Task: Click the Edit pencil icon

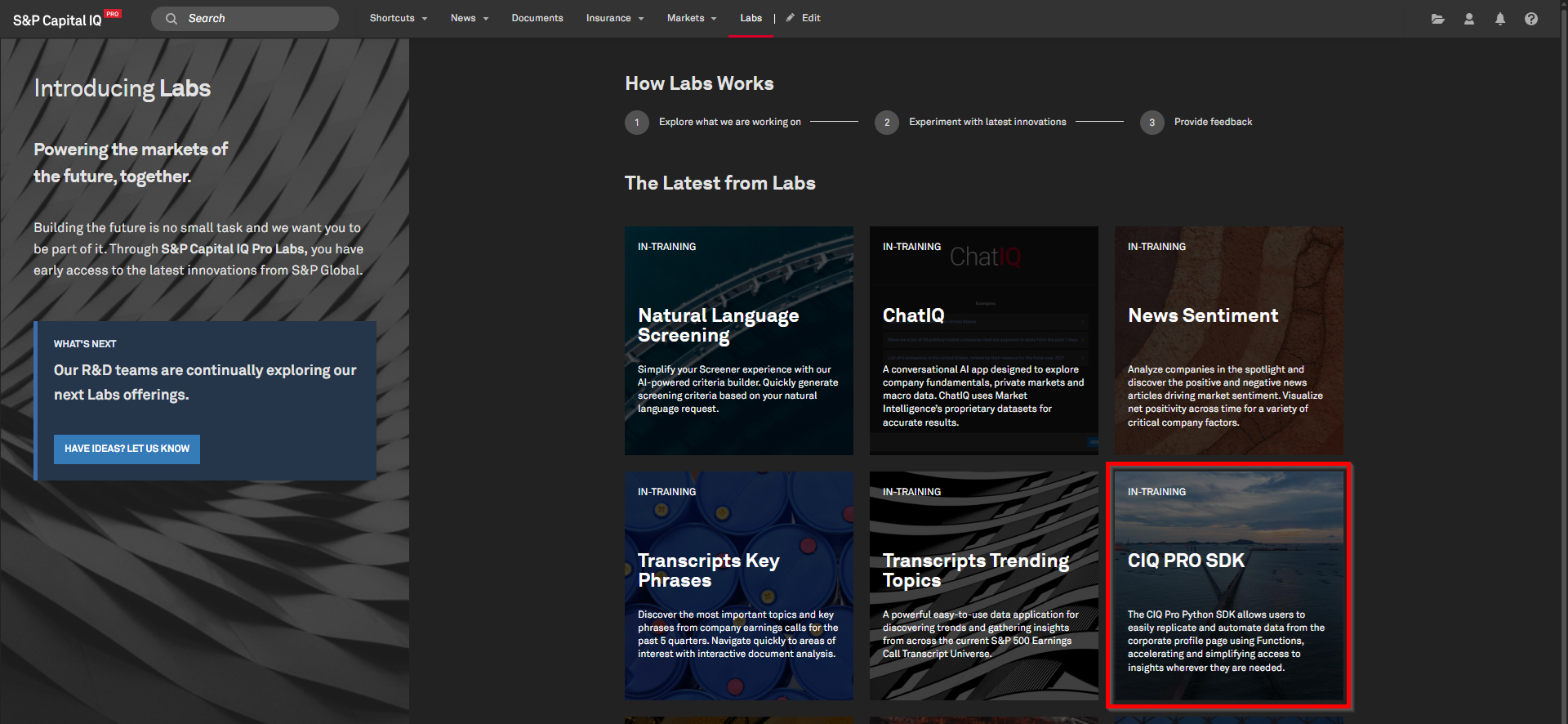Action: (791, 17)
